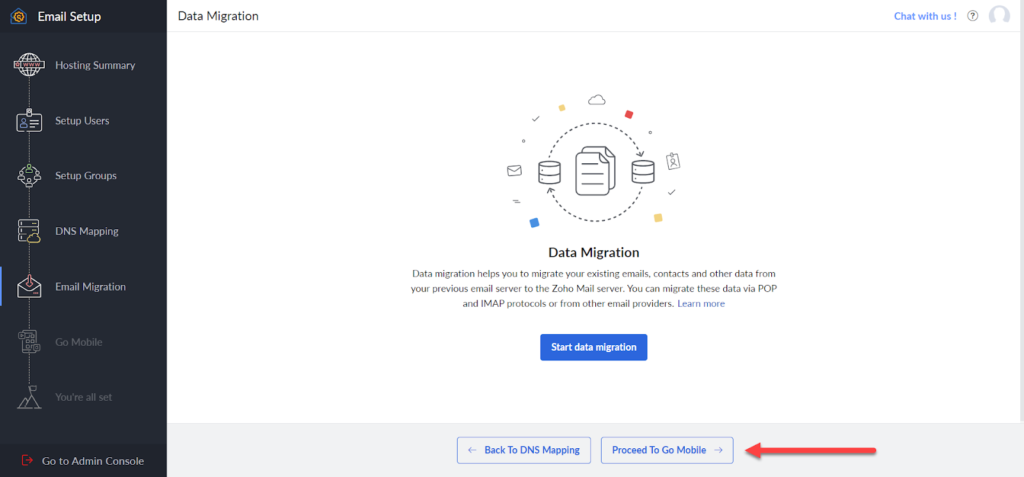The image size is (1024, 477).
Task: Select Email Migration step
Action: point(90,286)
